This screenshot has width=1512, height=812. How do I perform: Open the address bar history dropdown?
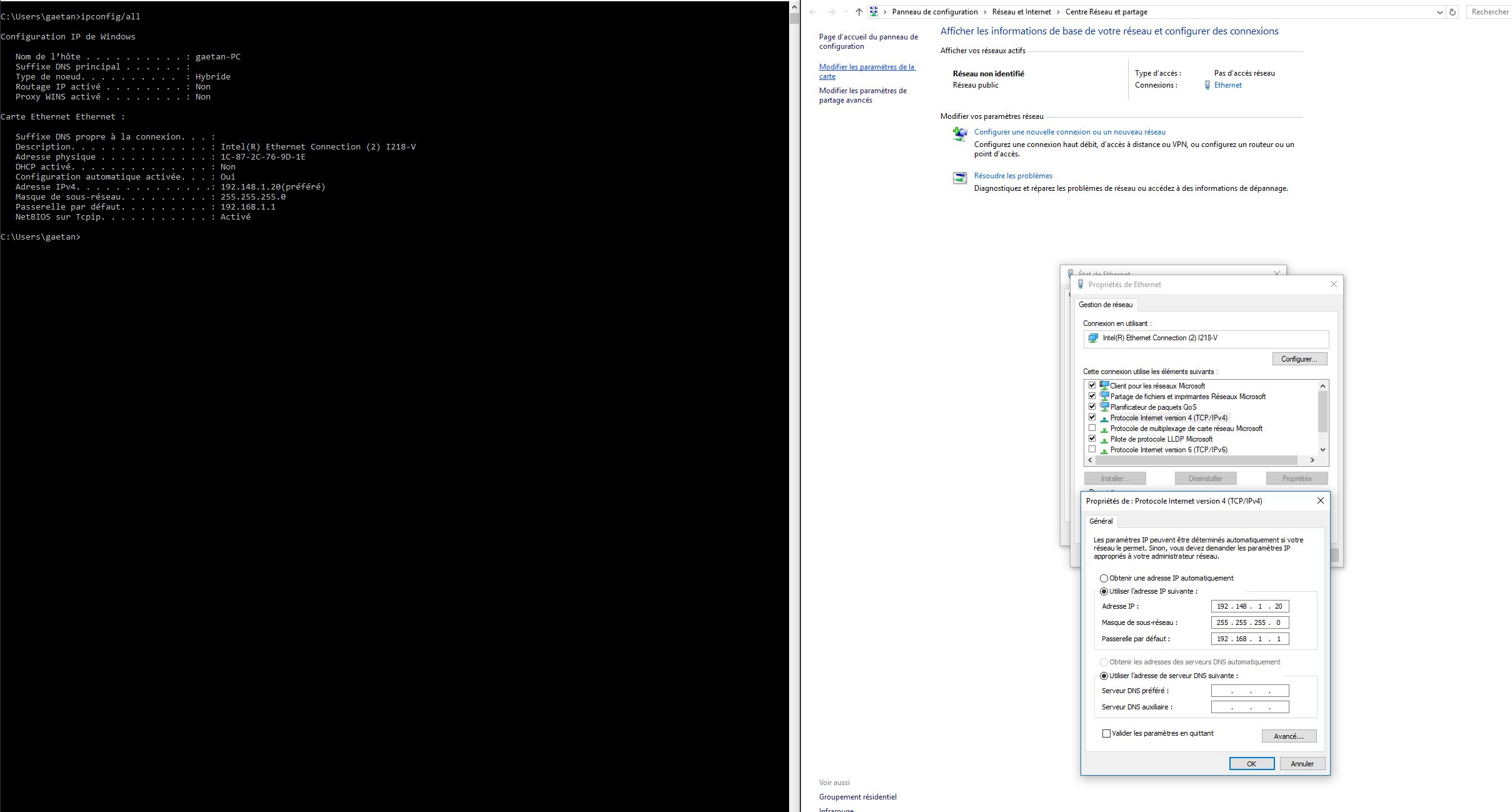coord(1439,12)
